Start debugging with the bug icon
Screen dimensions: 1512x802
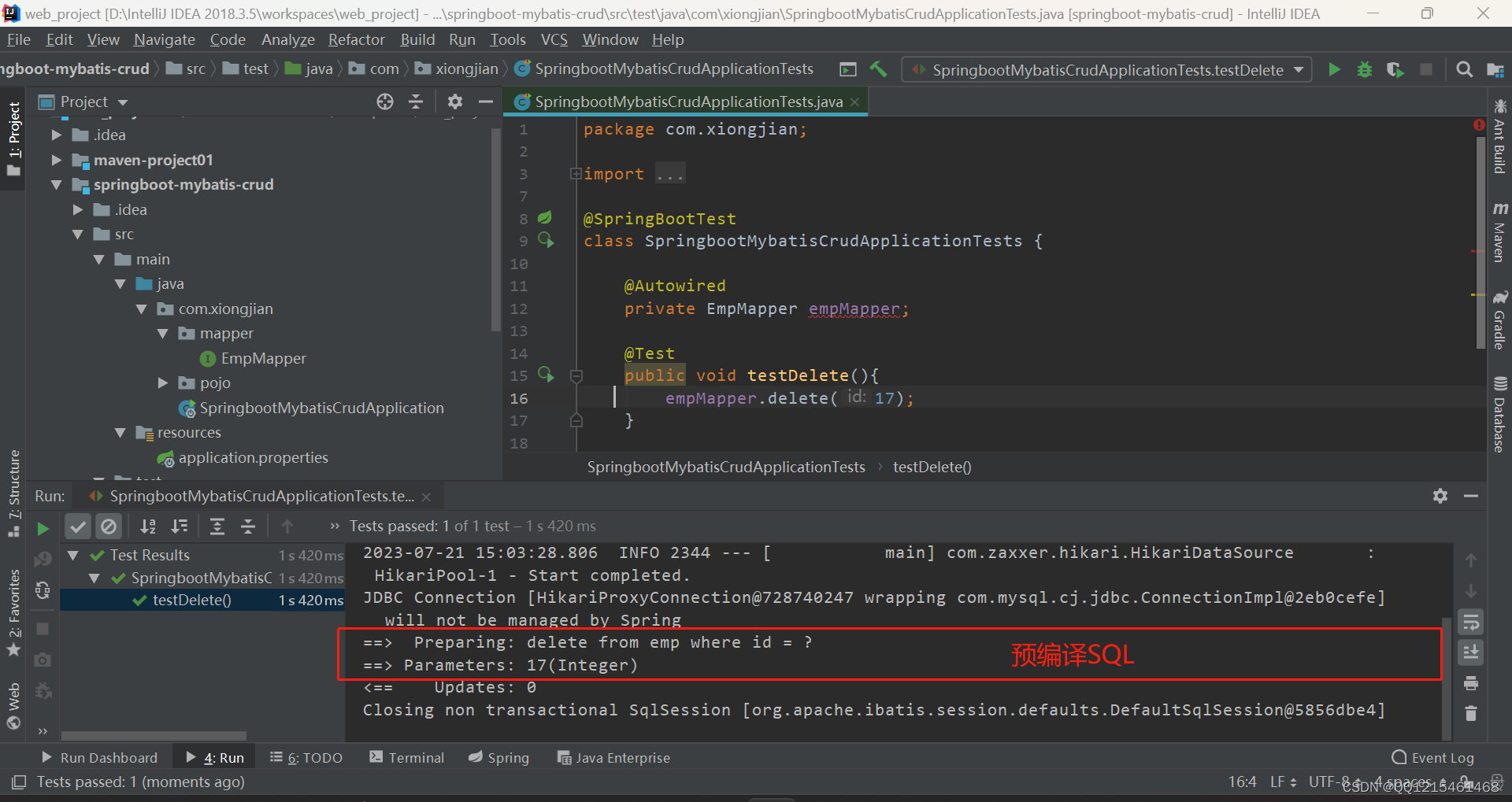1365,69
